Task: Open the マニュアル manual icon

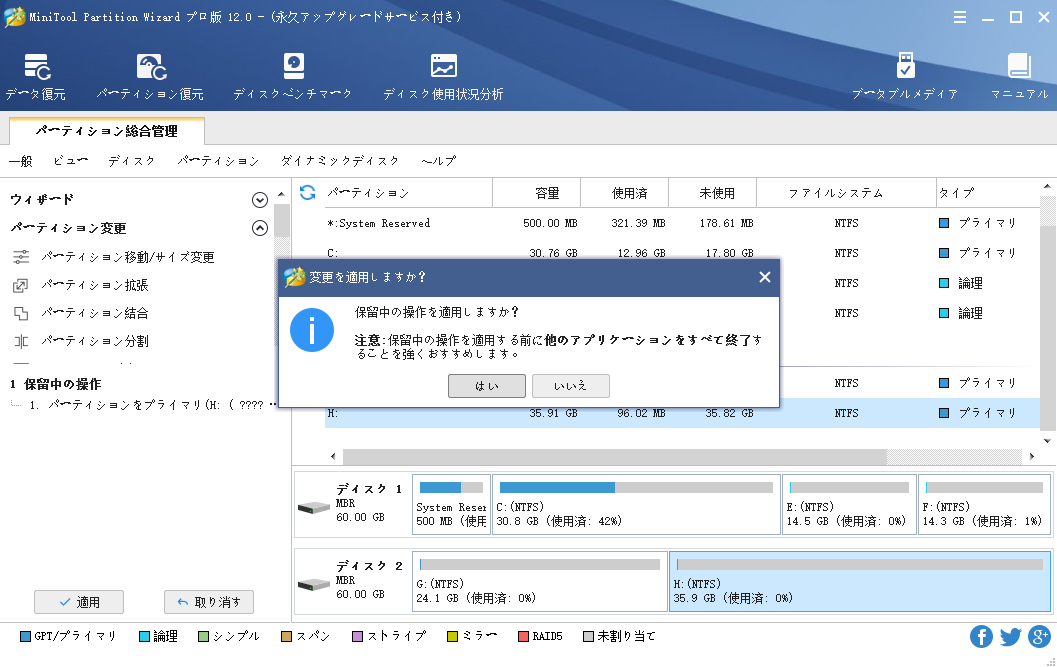Action: (1018, 78)
